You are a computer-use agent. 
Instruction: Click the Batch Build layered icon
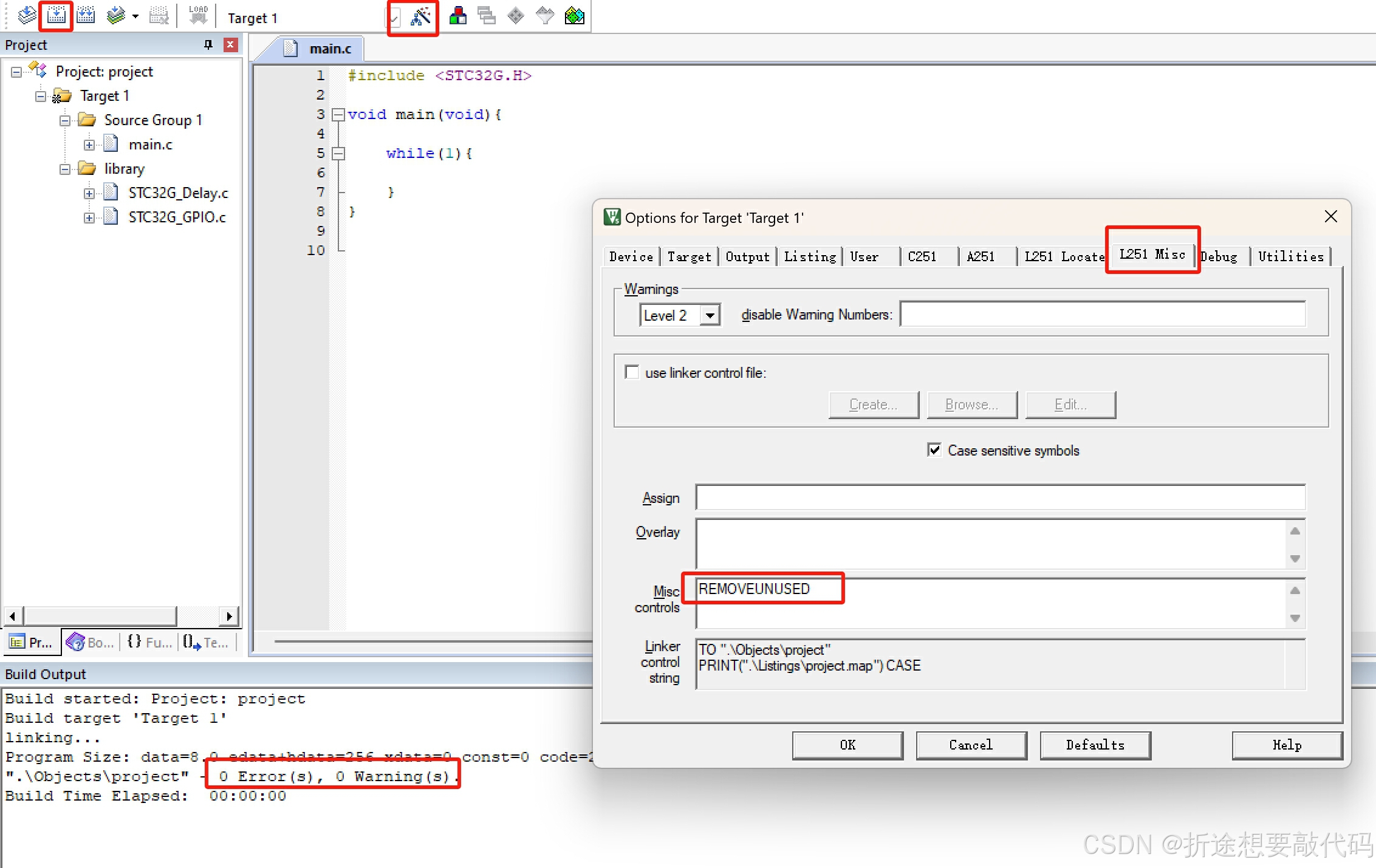pos(115,15)
